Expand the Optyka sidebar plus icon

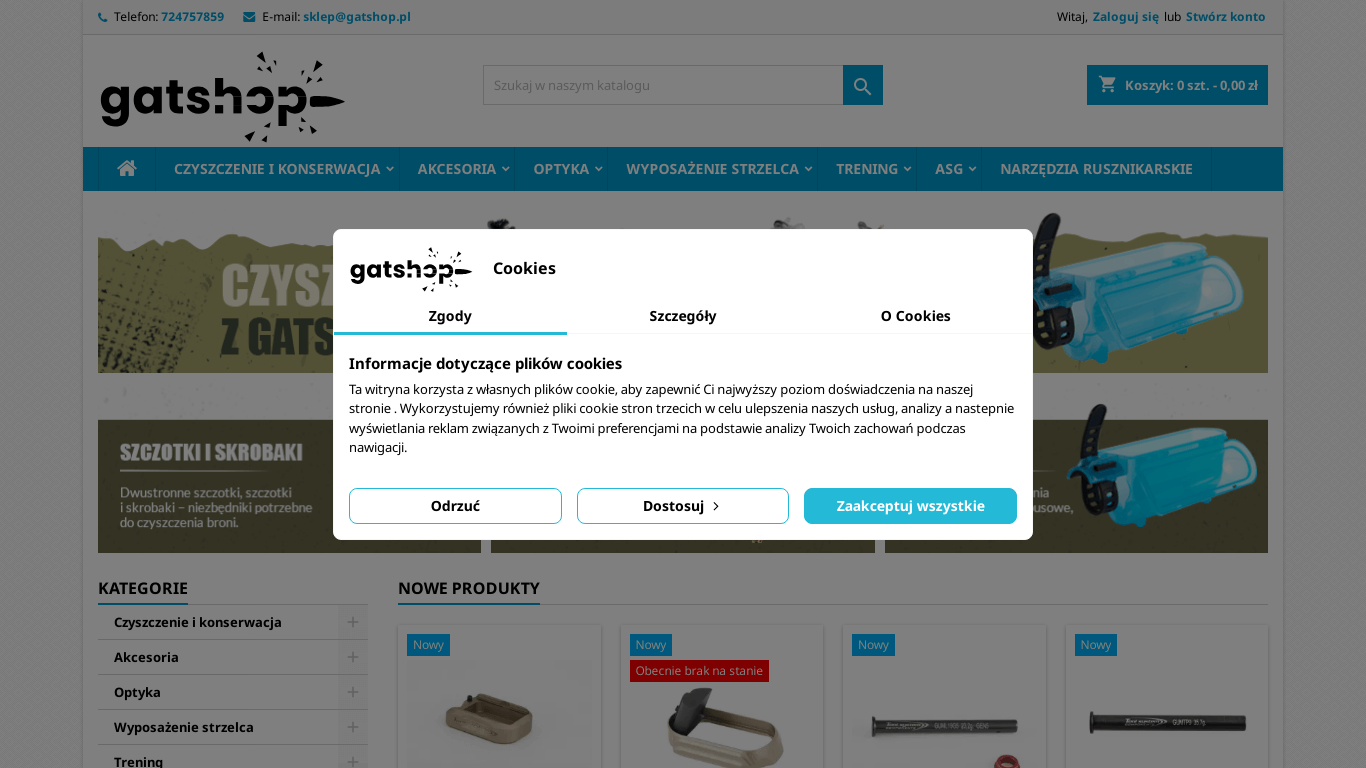tap(352, 692)
